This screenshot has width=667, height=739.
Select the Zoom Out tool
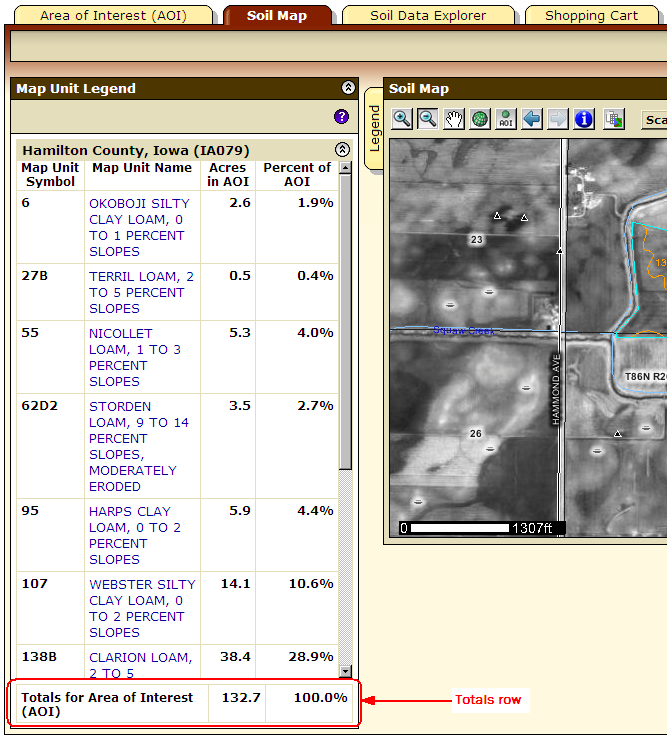click(428, 119)
